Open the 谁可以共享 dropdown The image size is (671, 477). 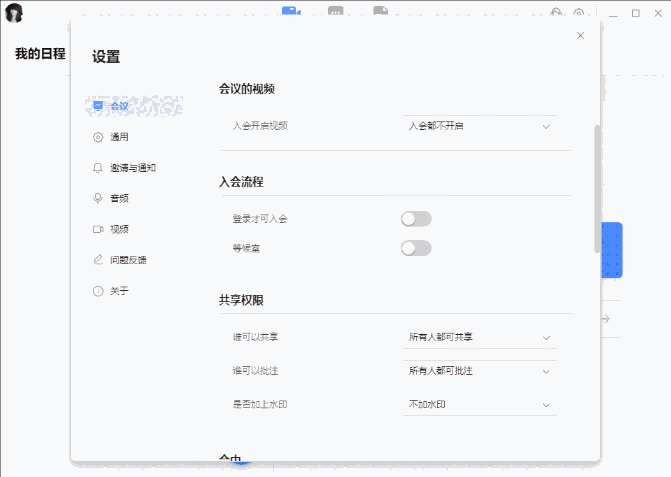tap(480, 337)
